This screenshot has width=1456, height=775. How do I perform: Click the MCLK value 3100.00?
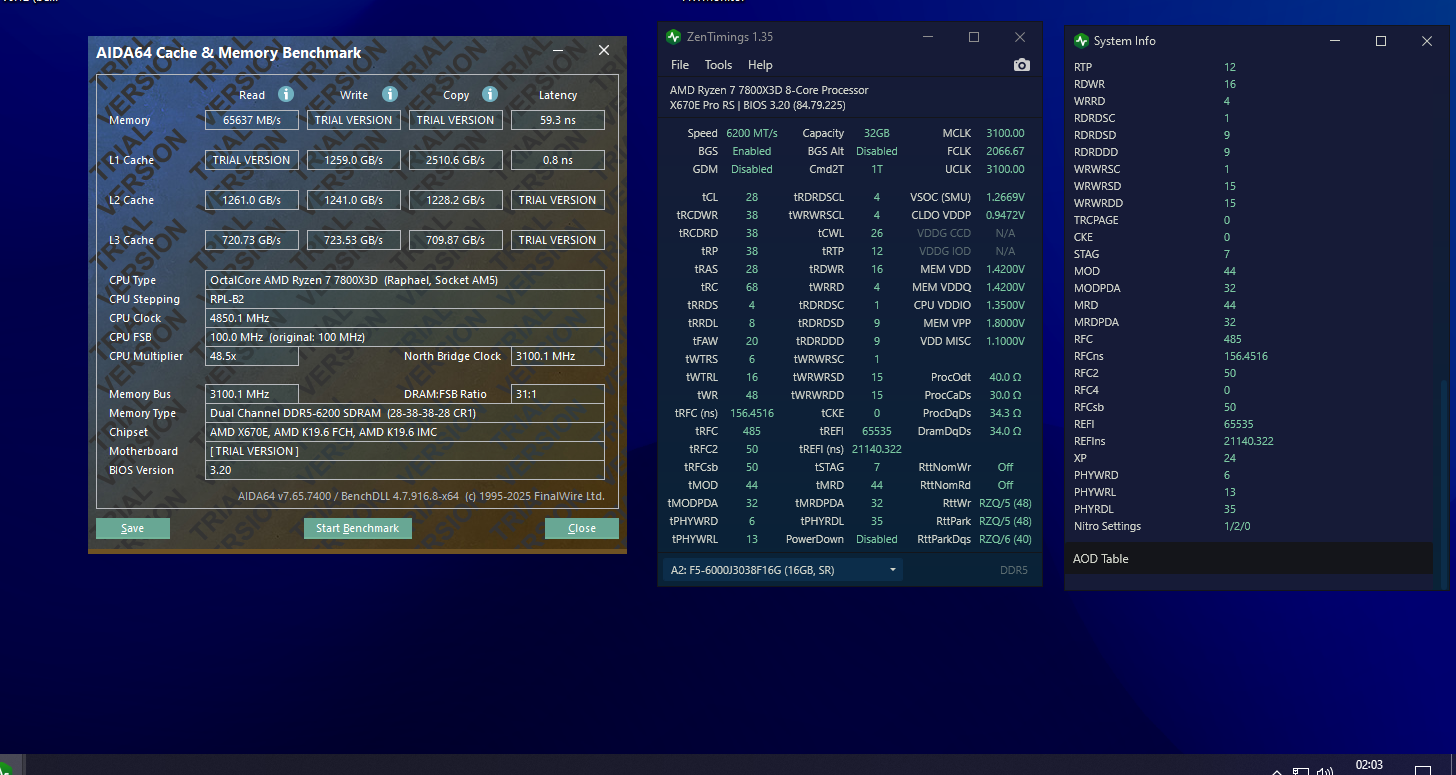(x=1005, y=133)
